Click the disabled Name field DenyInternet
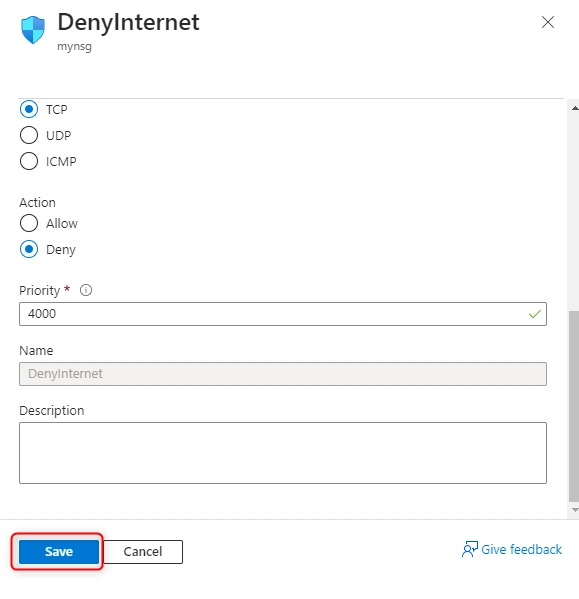Screen dimensions: 579x599 click(283, 374)
